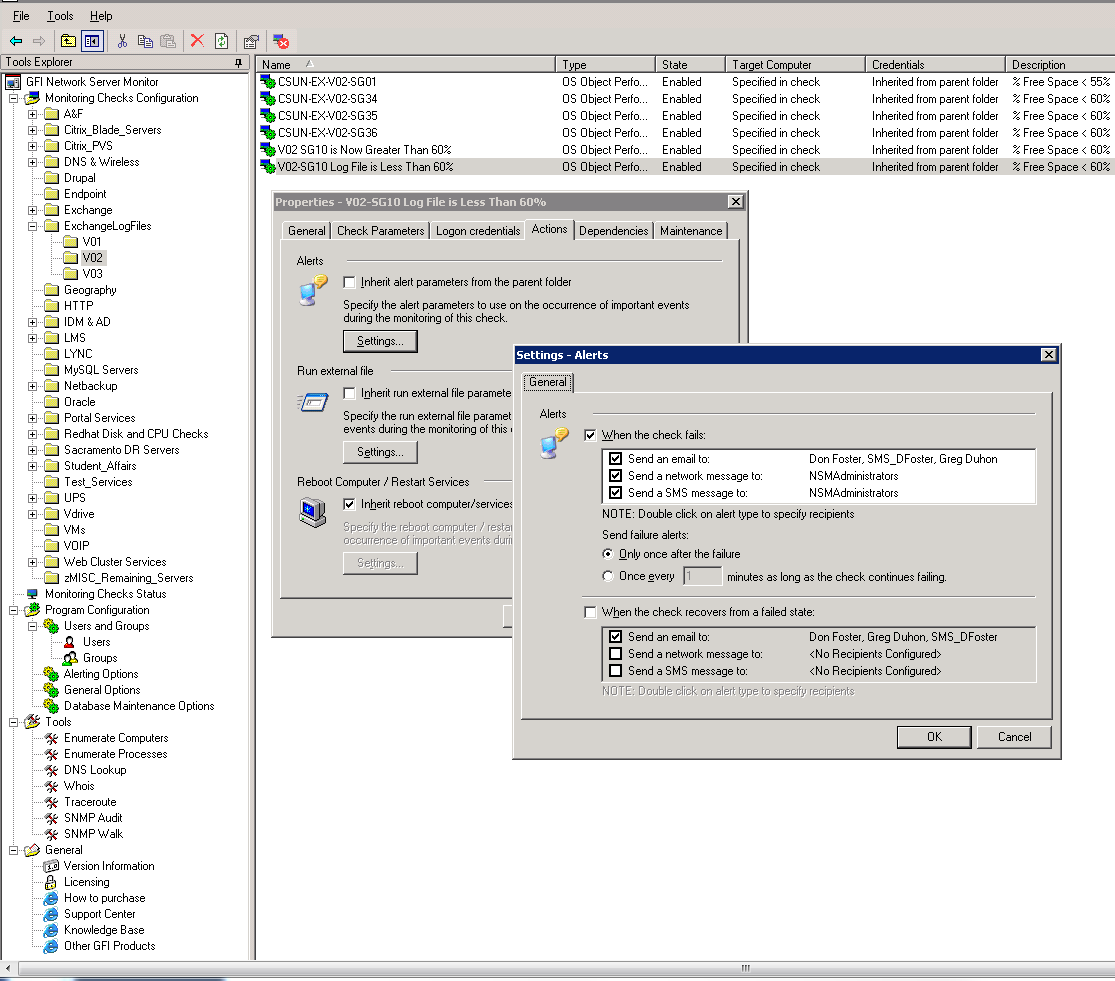Click the minutes input field beside Once every
The width and height of the screenshot is (1115, 981).
tap(703, 576)
